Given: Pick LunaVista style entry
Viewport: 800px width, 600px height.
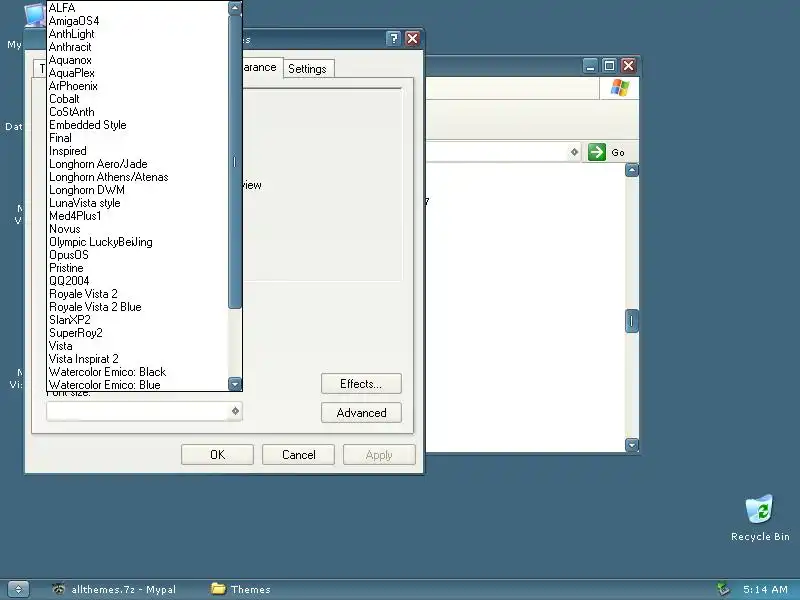Looking at the screenshot, I should pos(137,203).
